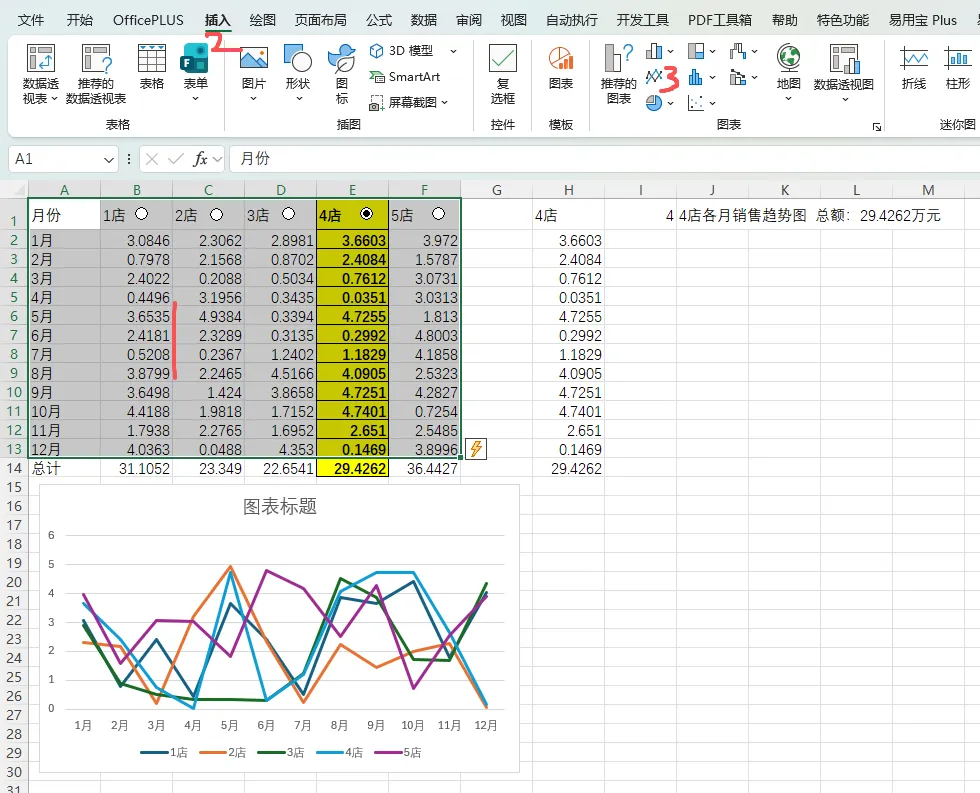Click the 5店 legend entry

click(398, 752)
